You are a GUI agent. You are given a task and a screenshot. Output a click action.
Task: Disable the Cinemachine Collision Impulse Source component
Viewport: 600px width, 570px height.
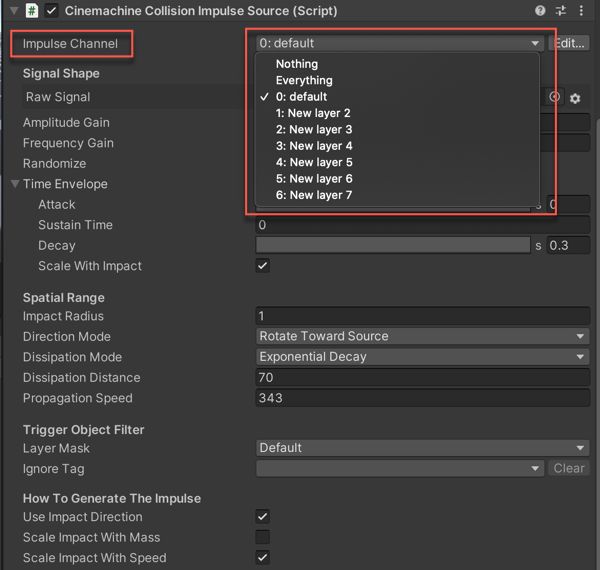coord(51,10)
